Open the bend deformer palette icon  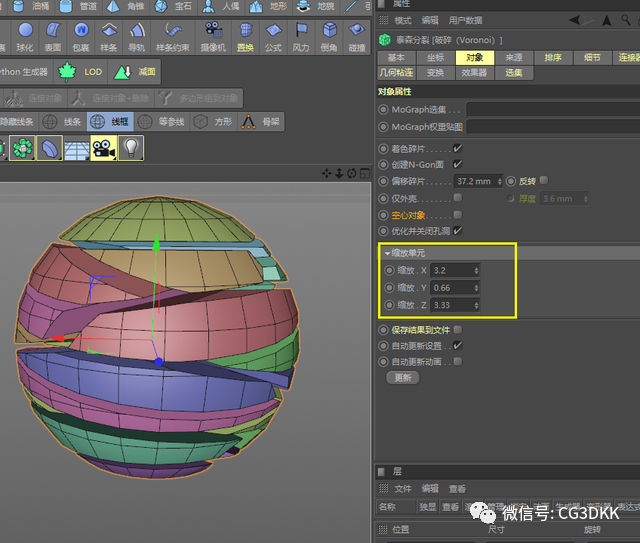click(x=49, y=148)
